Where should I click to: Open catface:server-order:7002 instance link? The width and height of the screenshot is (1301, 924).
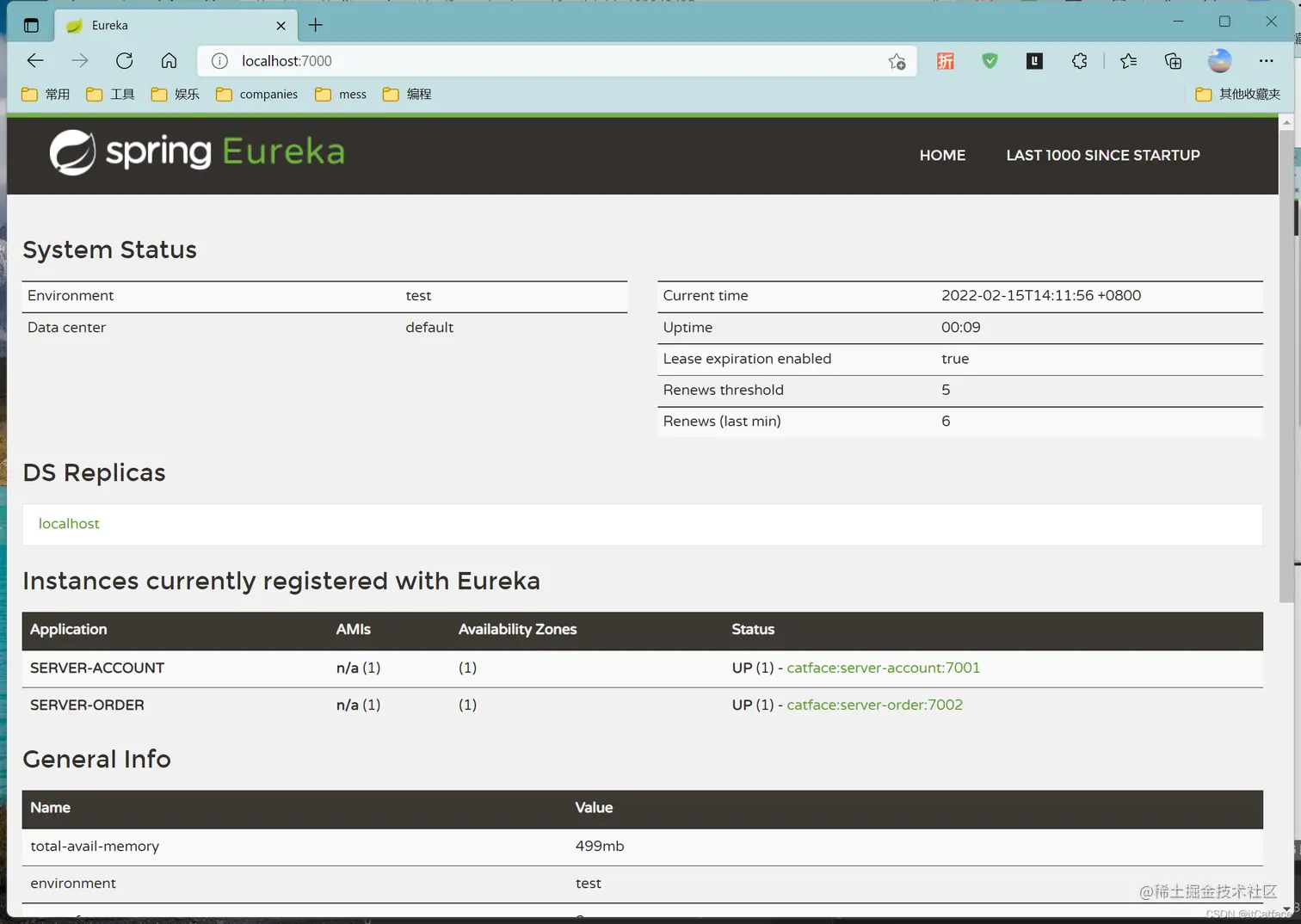click(874, 705)
